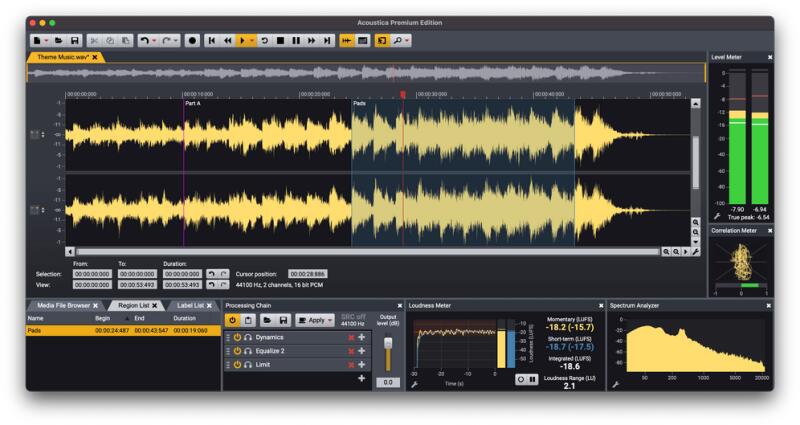Fast forward playback
This screenshot has height=425, width=800.
coord(311,40)
